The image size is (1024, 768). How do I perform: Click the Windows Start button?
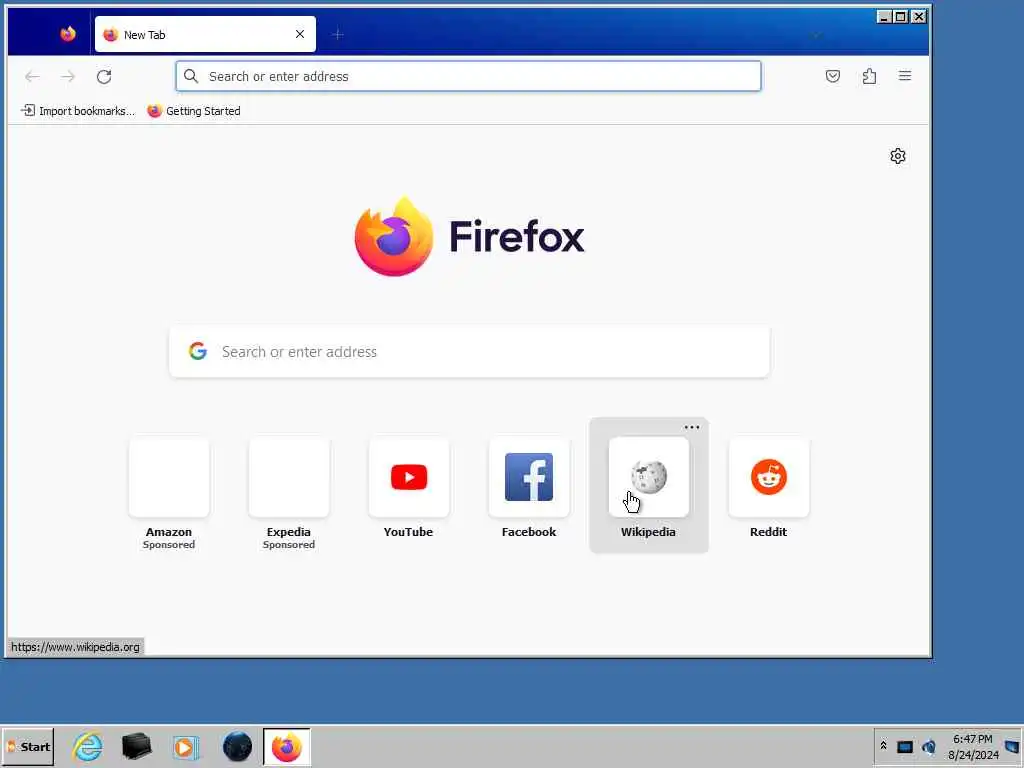pyautogui.click(x=28, y=746)
